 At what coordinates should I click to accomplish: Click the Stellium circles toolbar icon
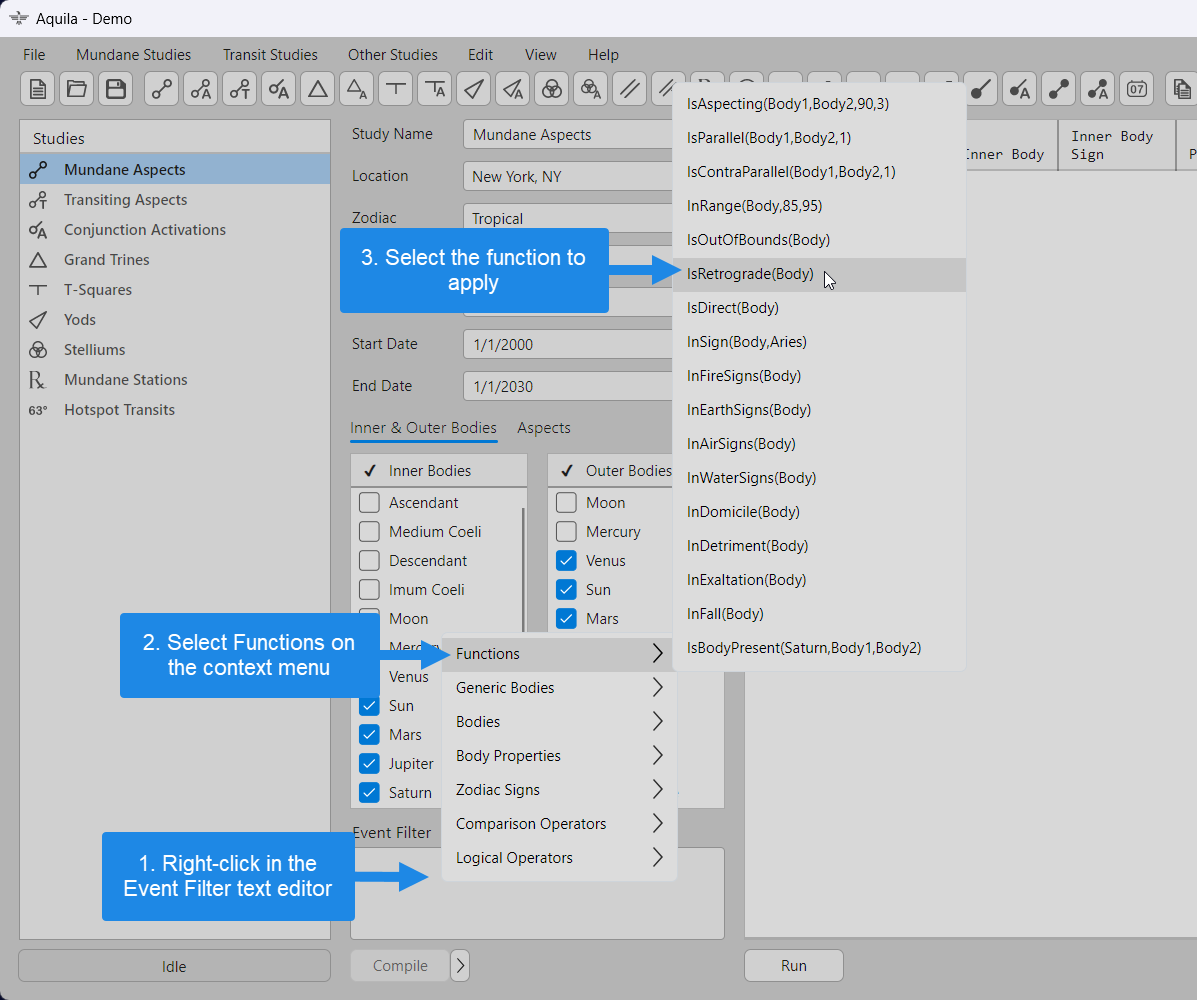coord(552,89)
